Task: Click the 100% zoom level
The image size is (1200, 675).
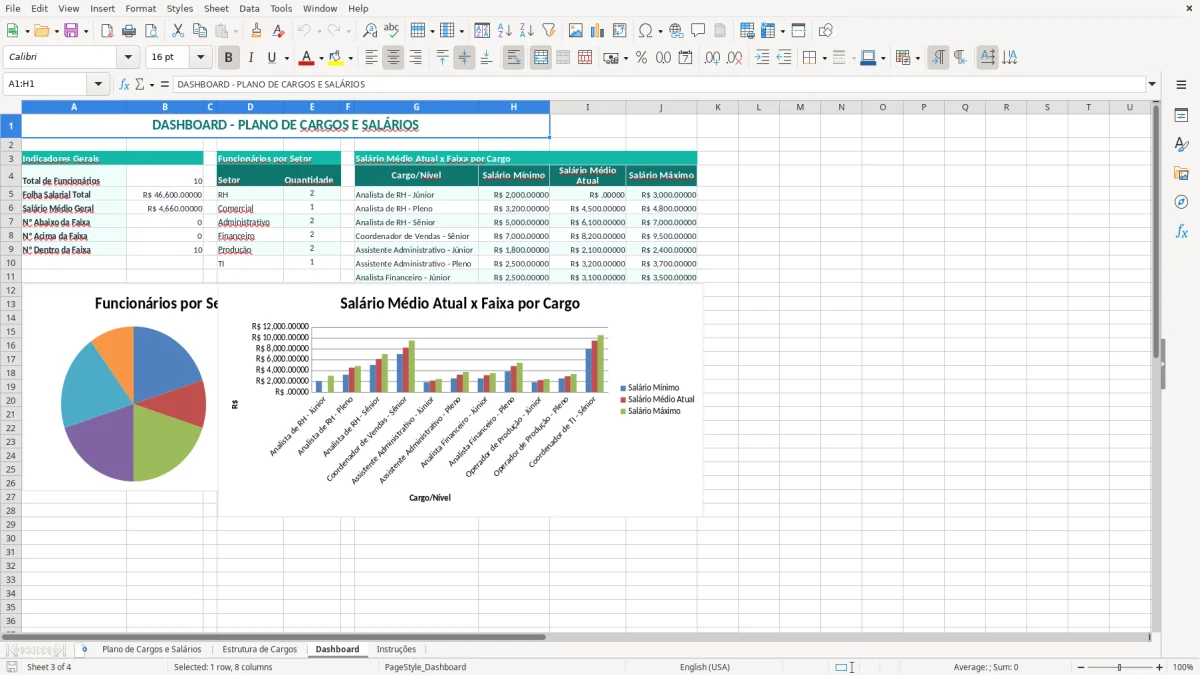Action: click(1183, 667)
